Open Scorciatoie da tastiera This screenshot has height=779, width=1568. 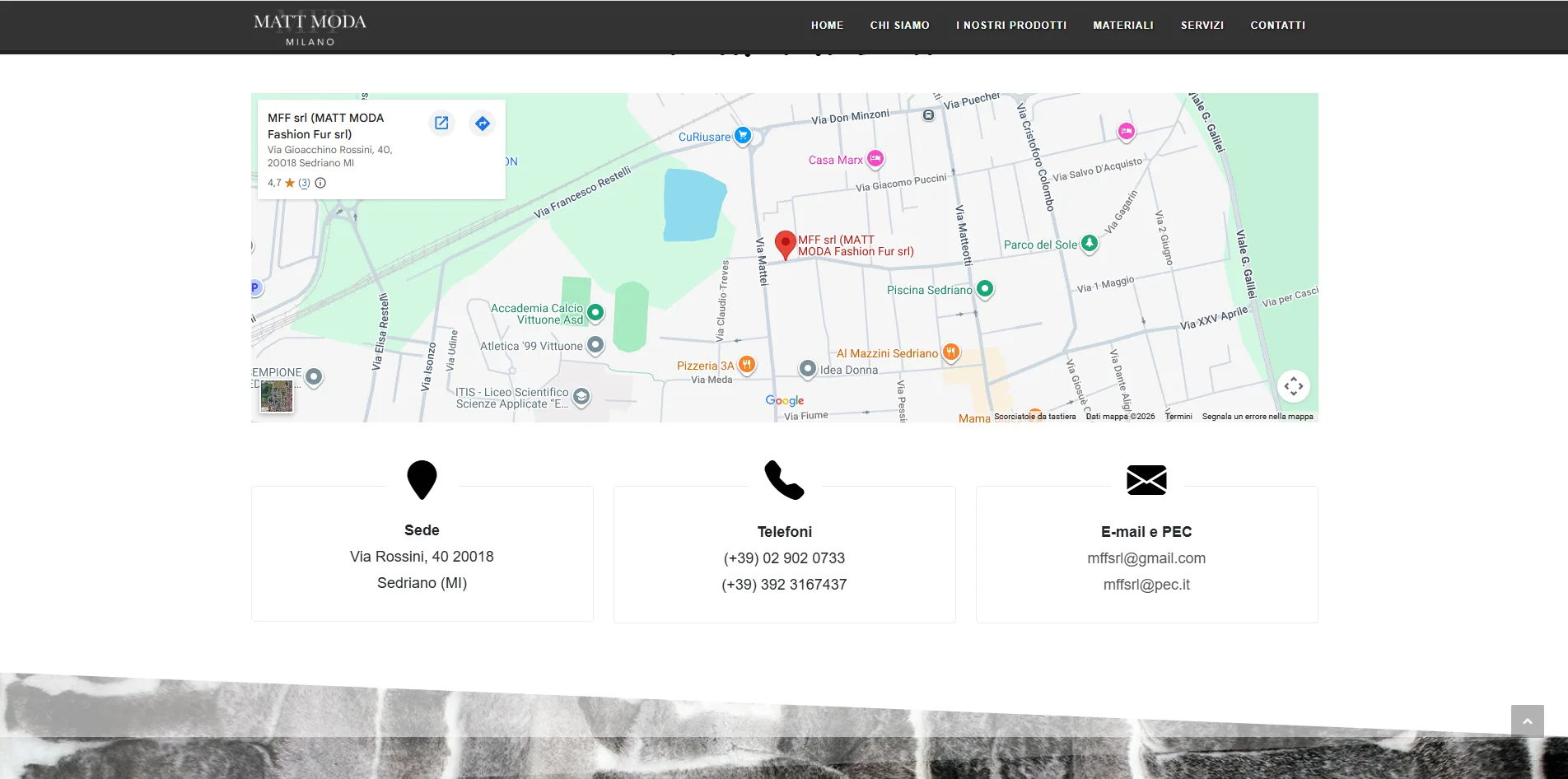coord(1035,417)
